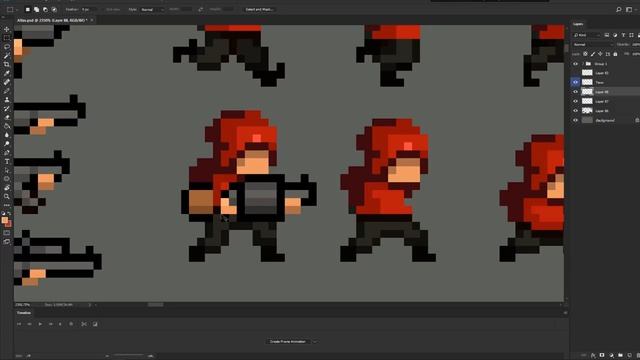
Task: Select the Move tool
Action: [x=7, y=29]
